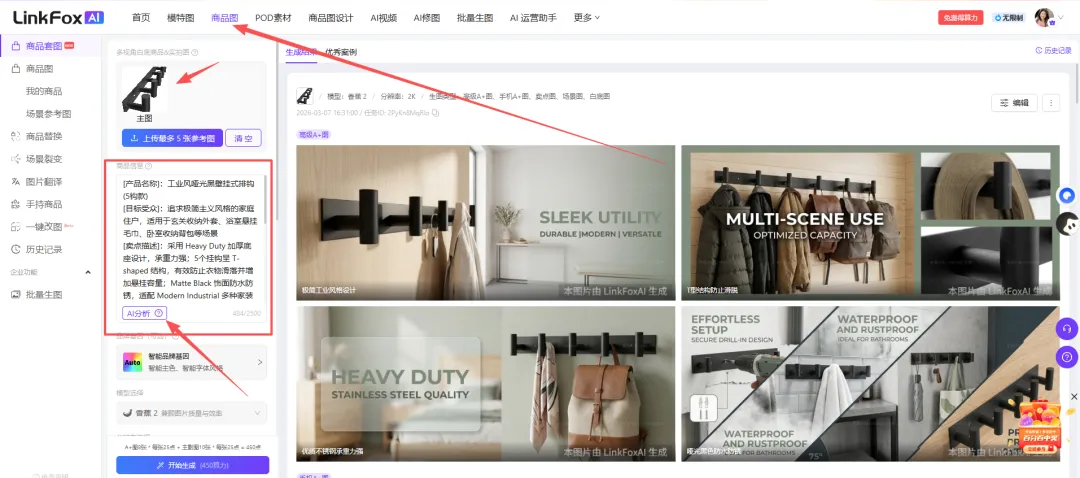Click the 一键改图 sidebar icon

[16, 227]
